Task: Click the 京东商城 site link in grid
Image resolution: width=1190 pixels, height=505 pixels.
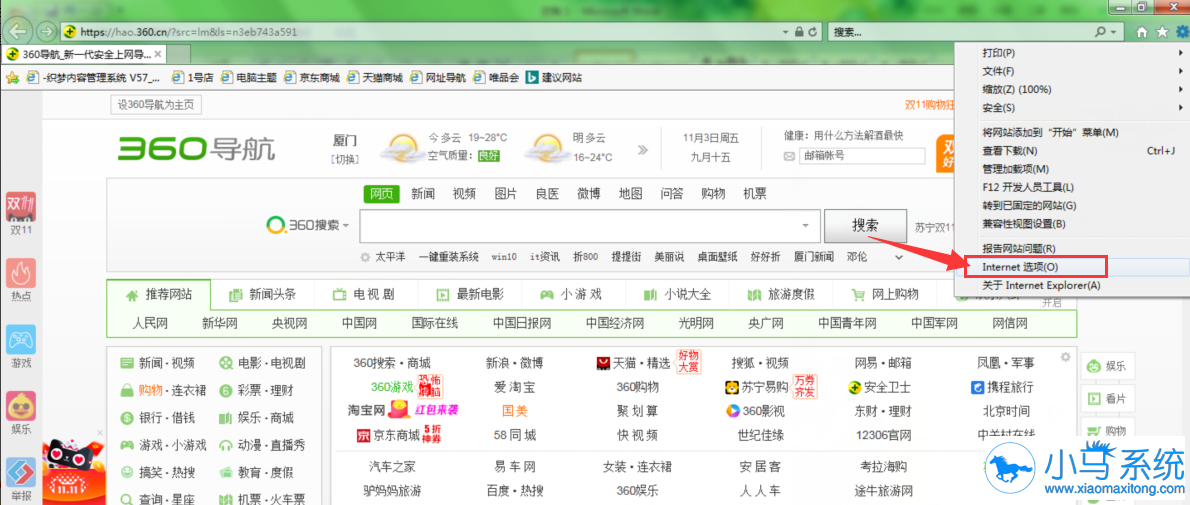Action: [388, 436]
